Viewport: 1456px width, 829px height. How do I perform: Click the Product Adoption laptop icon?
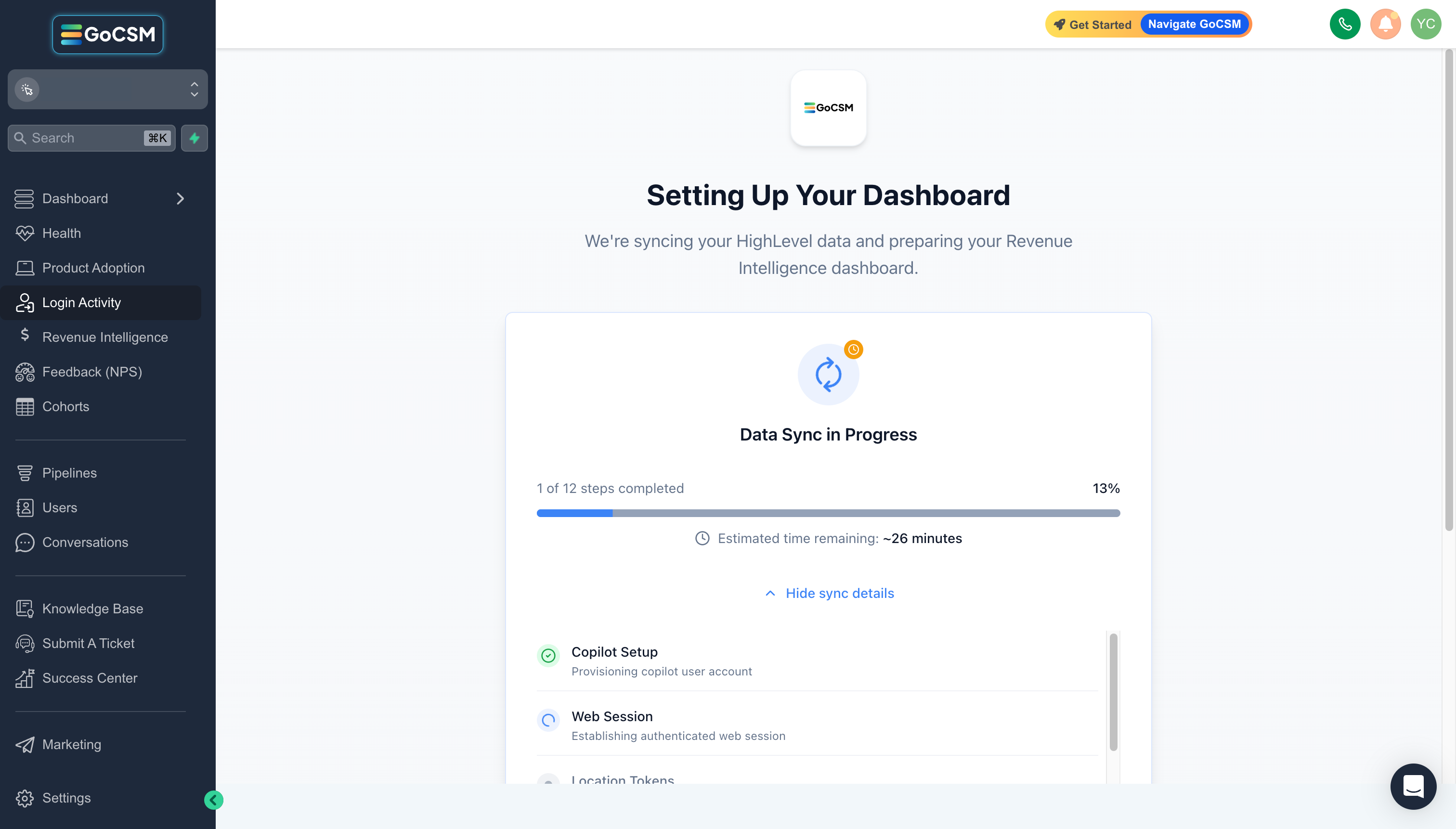pyautogui.click(x=25, y=268)
